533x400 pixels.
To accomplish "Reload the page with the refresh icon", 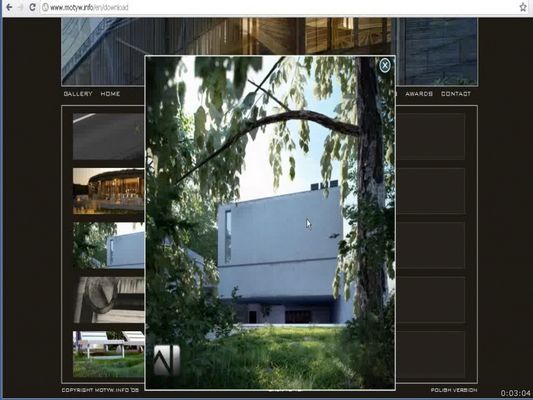I will pos(32,7).
